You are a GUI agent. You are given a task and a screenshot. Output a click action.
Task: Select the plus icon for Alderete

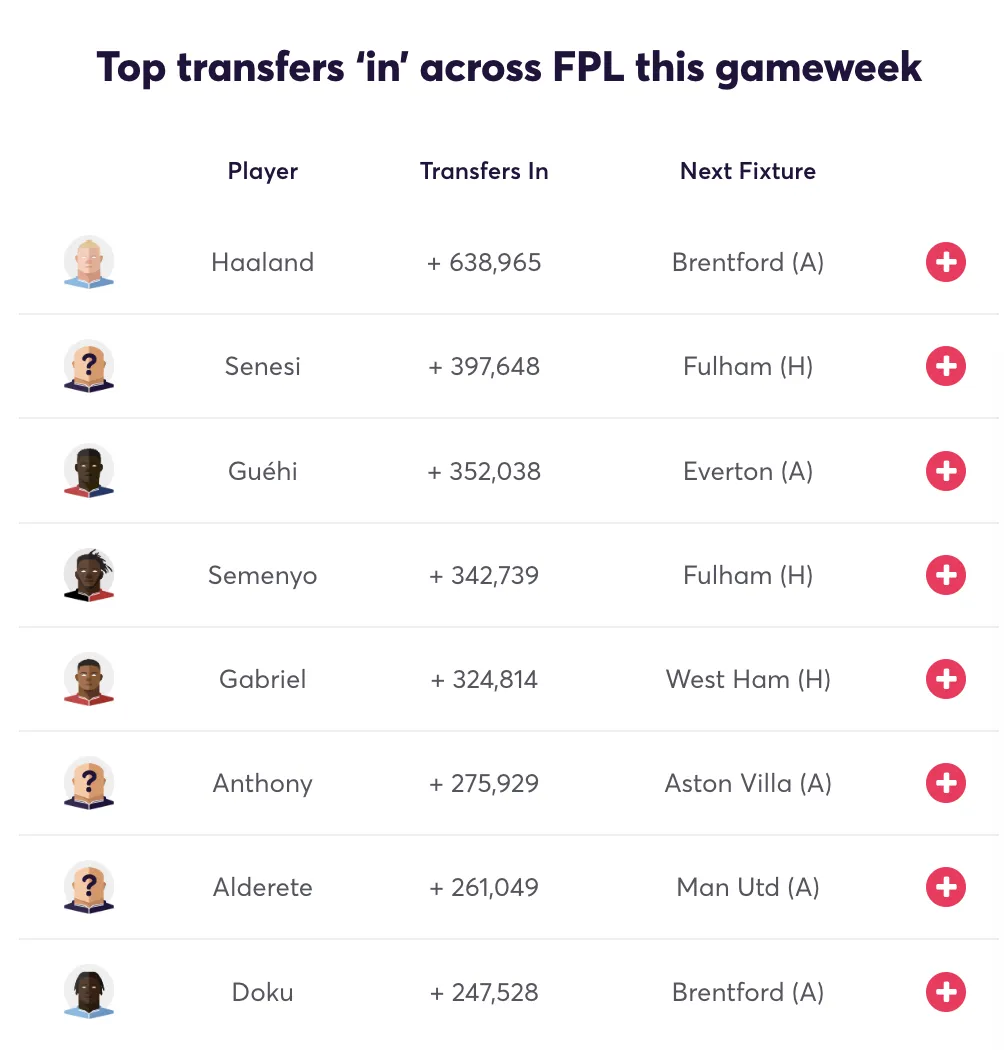point(945,887)
